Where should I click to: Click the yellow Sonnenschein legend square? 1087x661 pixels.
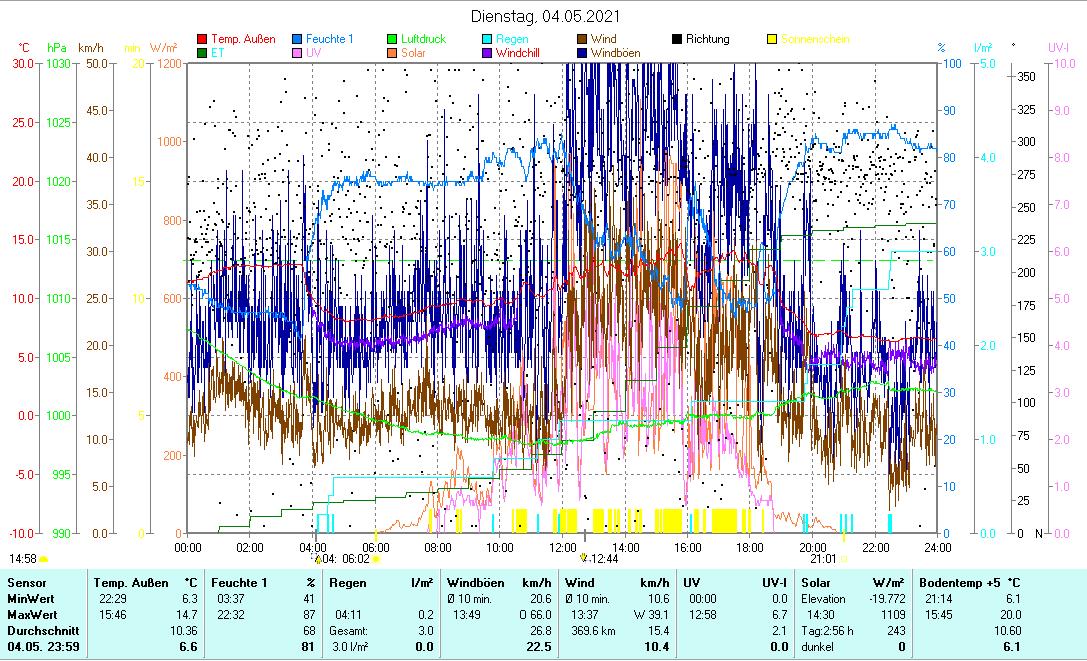(x=773, y=40)
